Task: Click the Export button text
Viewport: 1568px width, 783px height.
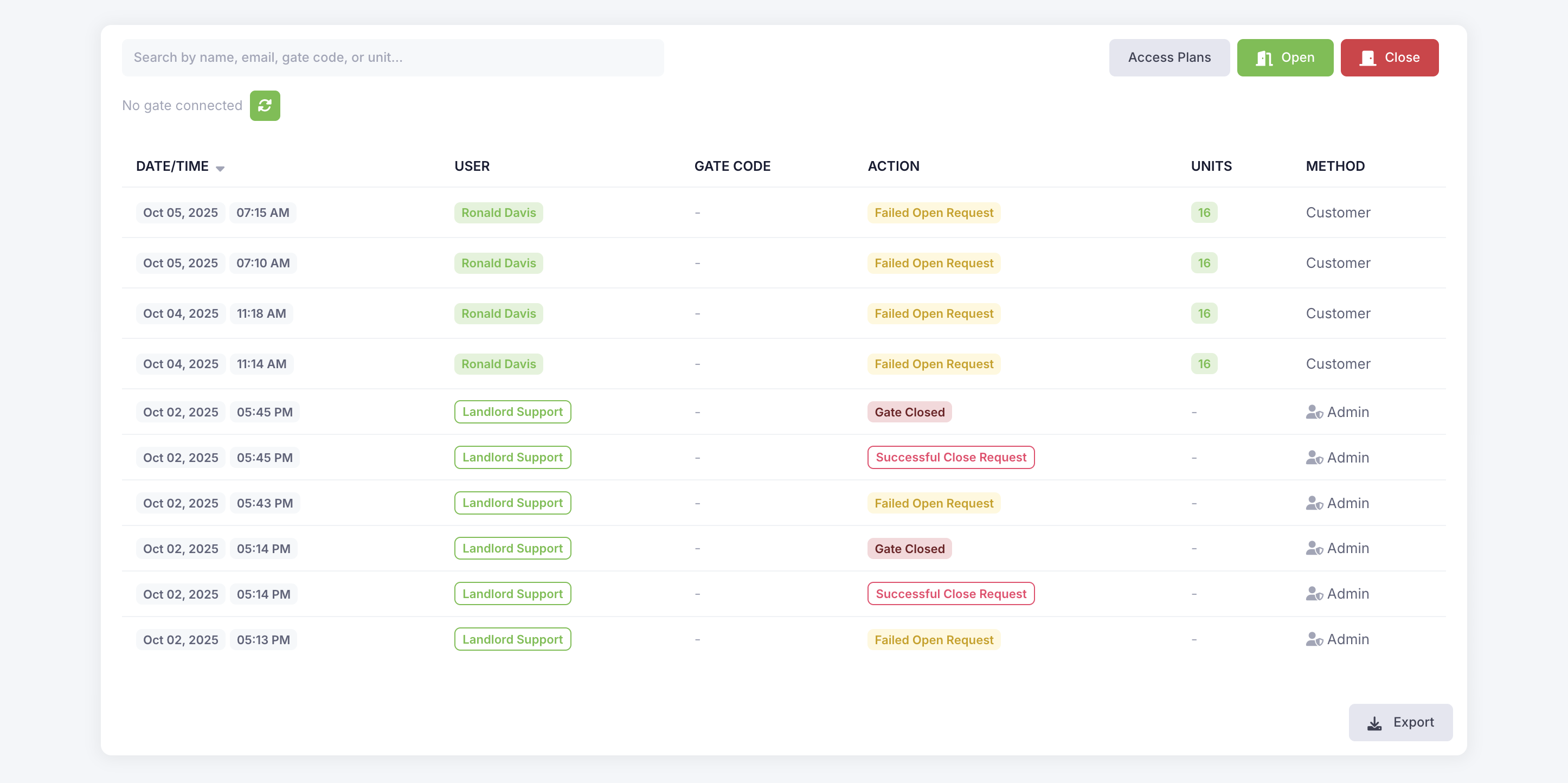Action: [1413, 722]
